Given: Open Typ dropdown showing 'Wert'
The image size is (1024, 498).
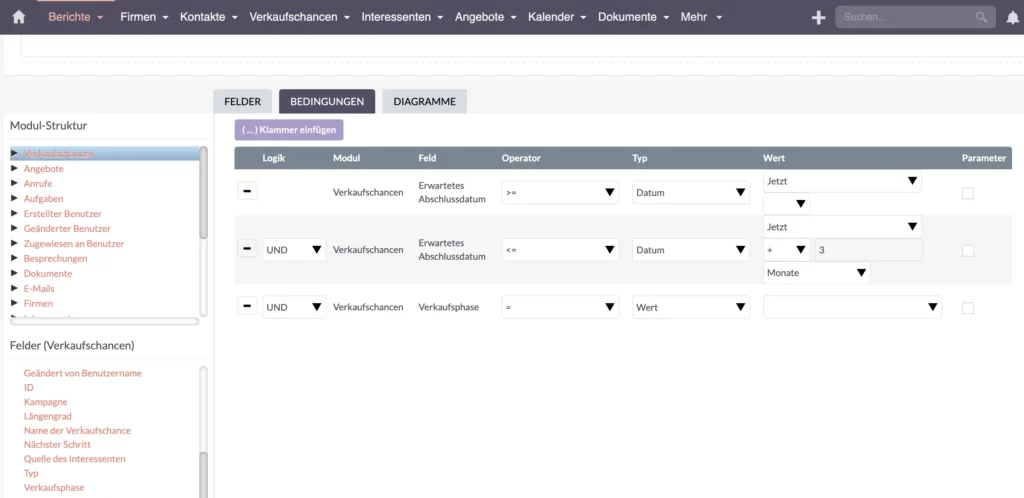Looking at the screenshot, I should pyautogui.click(x=691, y=307).
